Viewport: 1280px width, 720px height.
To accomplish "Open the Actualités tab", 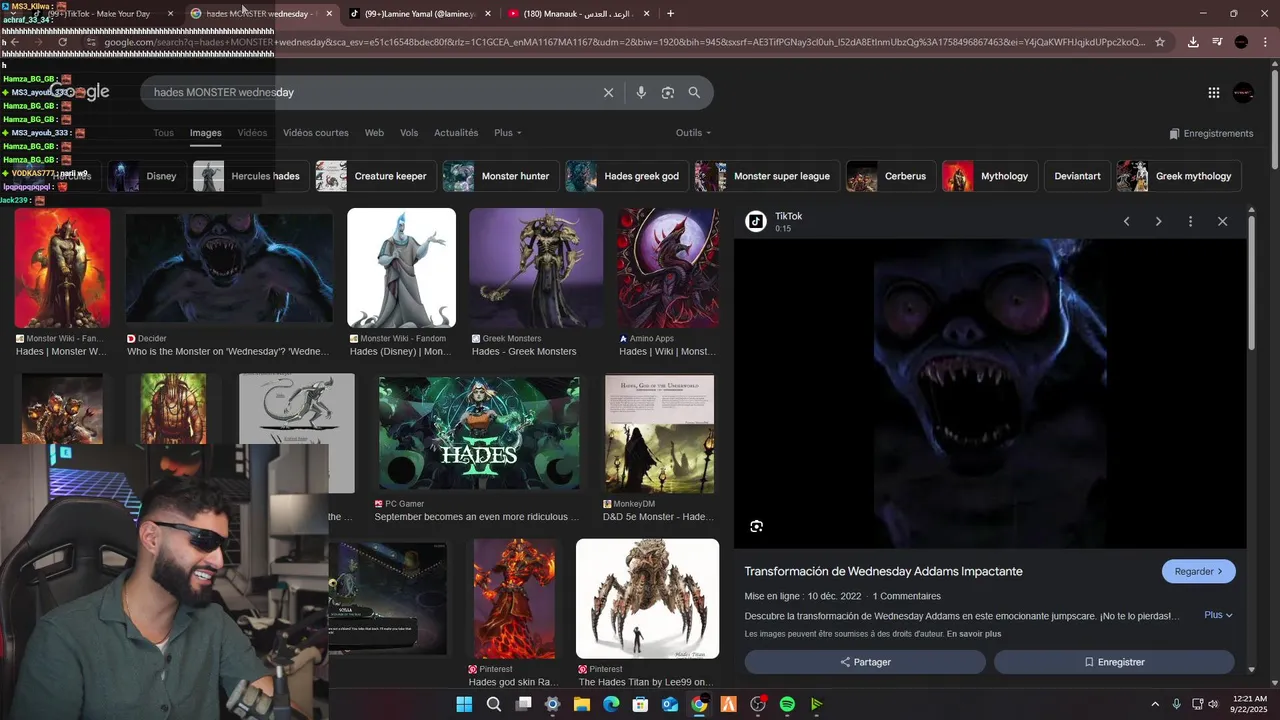I will (456, 133).
